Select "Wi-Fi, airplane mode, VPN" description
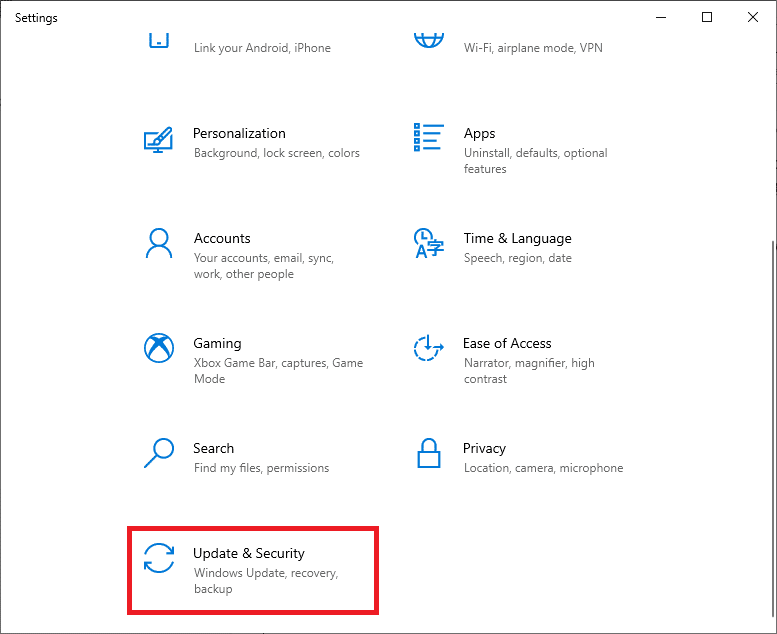Image resolution: width=777 pixels, height=634 pixels. pyautogui.click(x=533, y=48)
